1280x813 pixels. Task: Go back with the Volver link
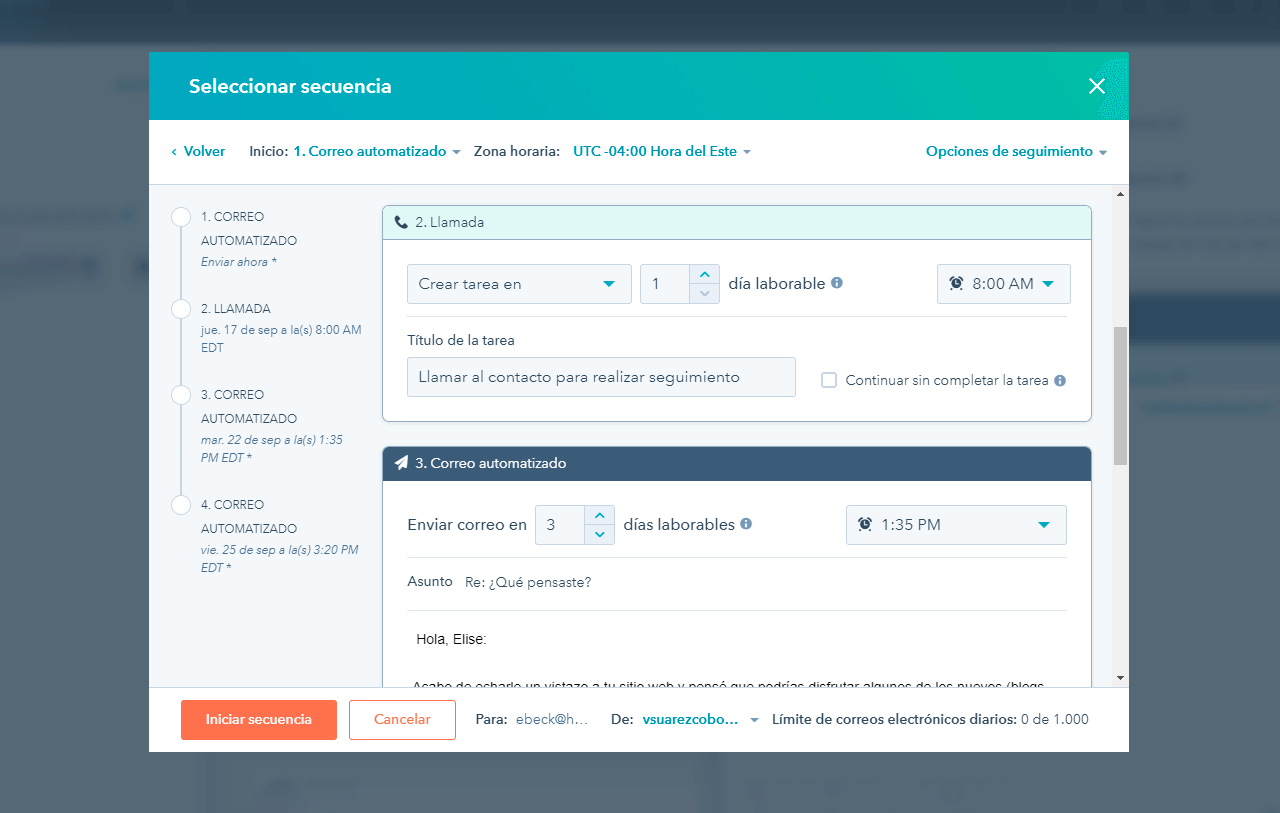click(x=198, y=152)
